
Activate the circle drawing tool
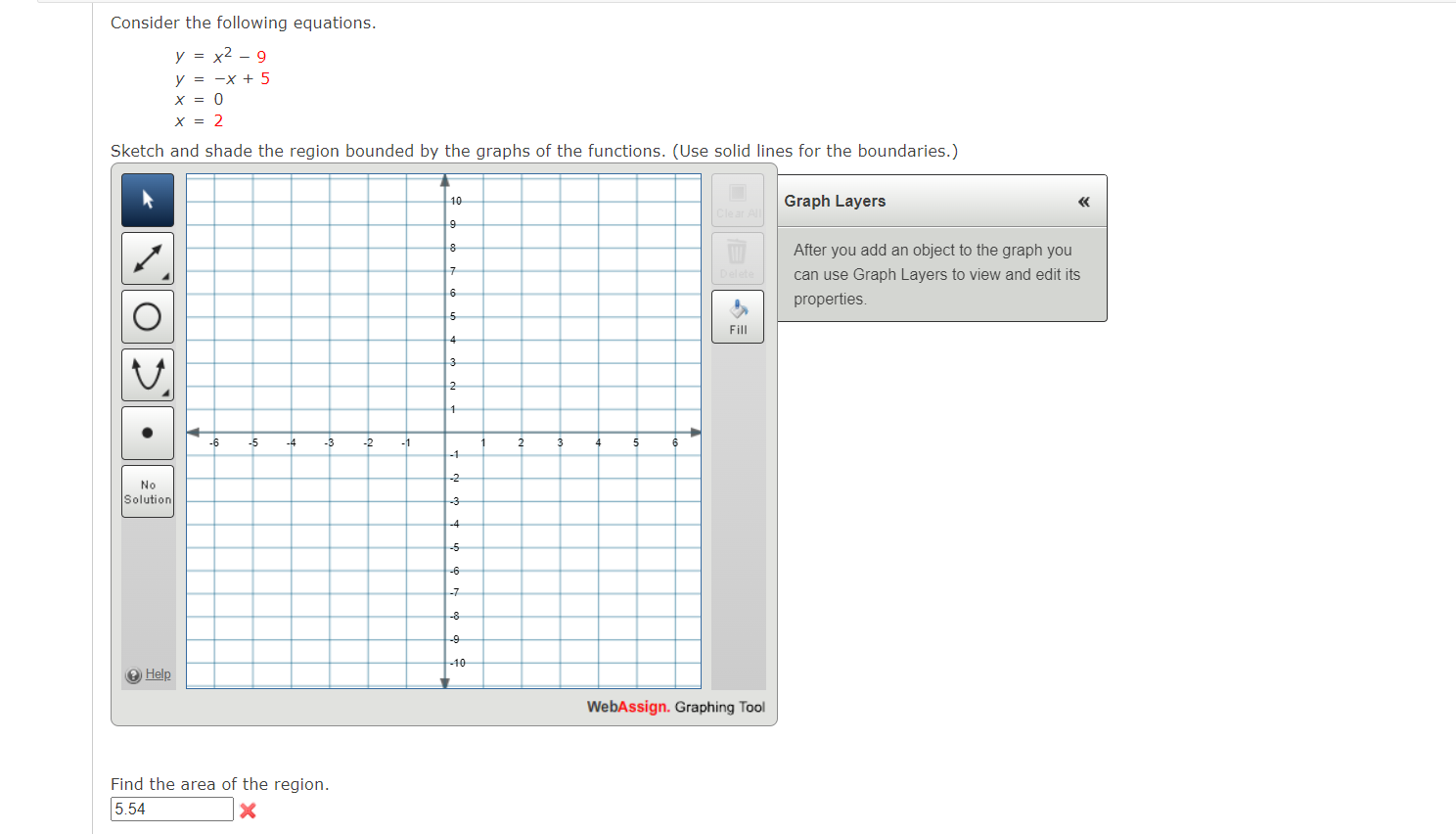coord(147,315)
